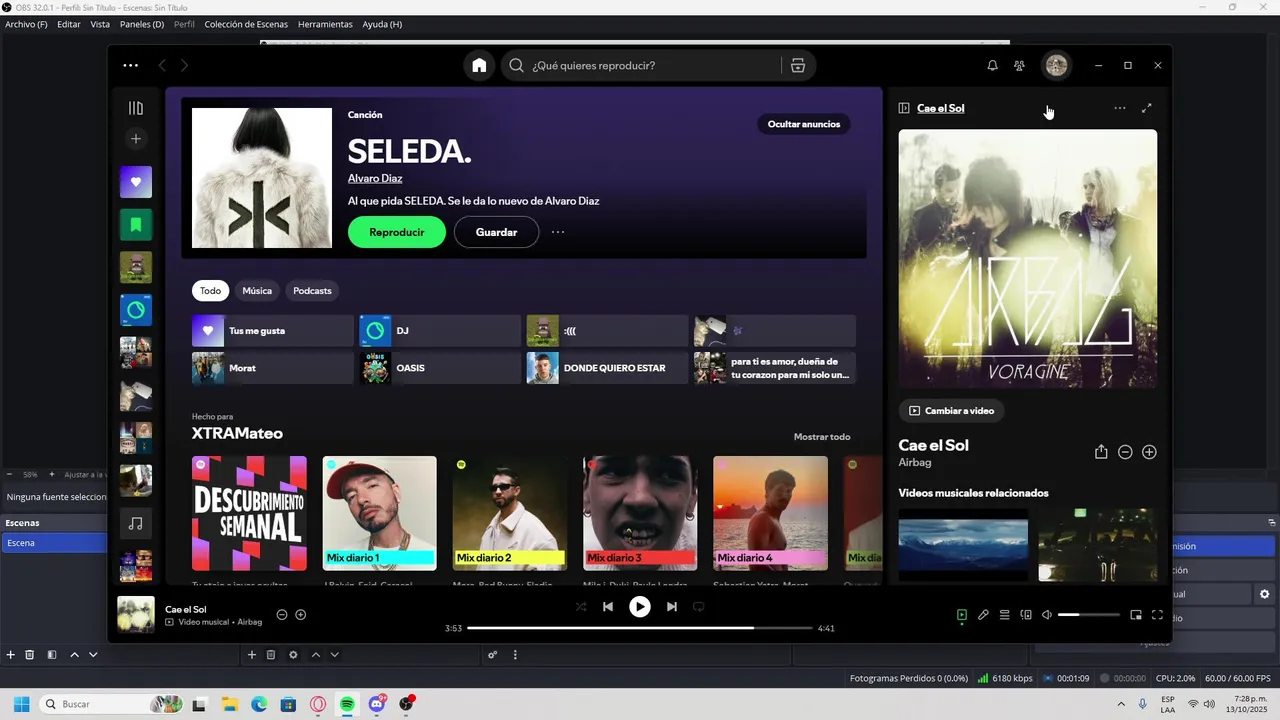Image resolution: width=1280 pixels, height=720 pixels.
Task: Open OBS Herramientas menu
Action: [x=325, y=24]
